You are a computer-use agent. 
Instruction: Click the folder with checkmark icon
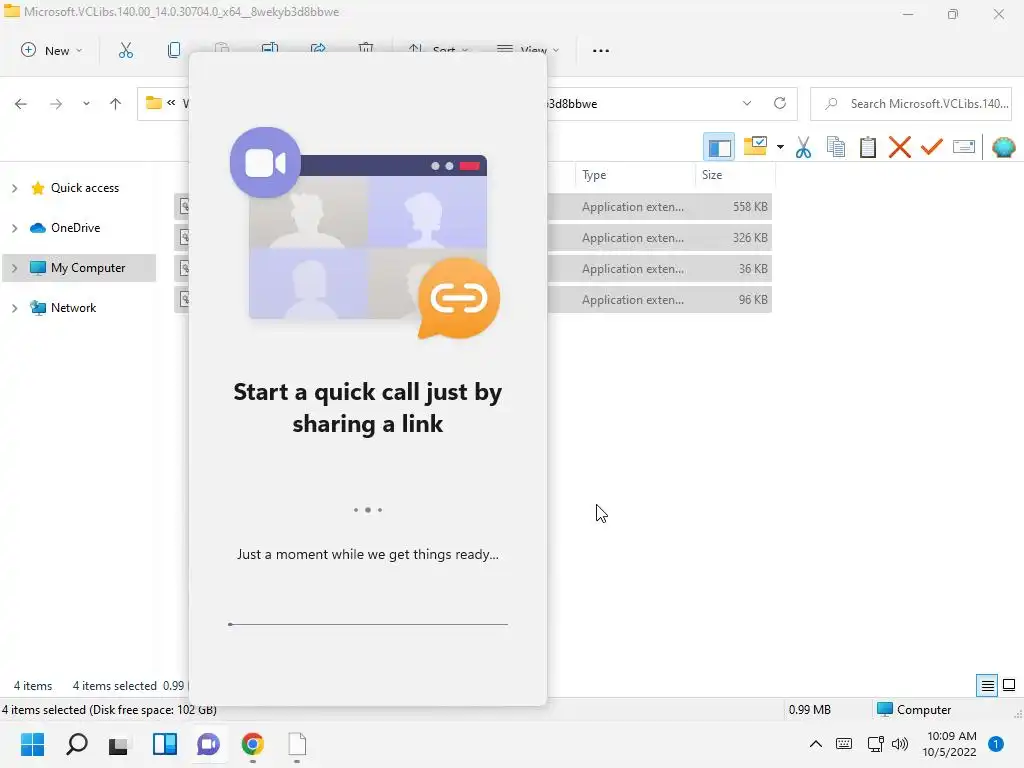pos(756,146)
